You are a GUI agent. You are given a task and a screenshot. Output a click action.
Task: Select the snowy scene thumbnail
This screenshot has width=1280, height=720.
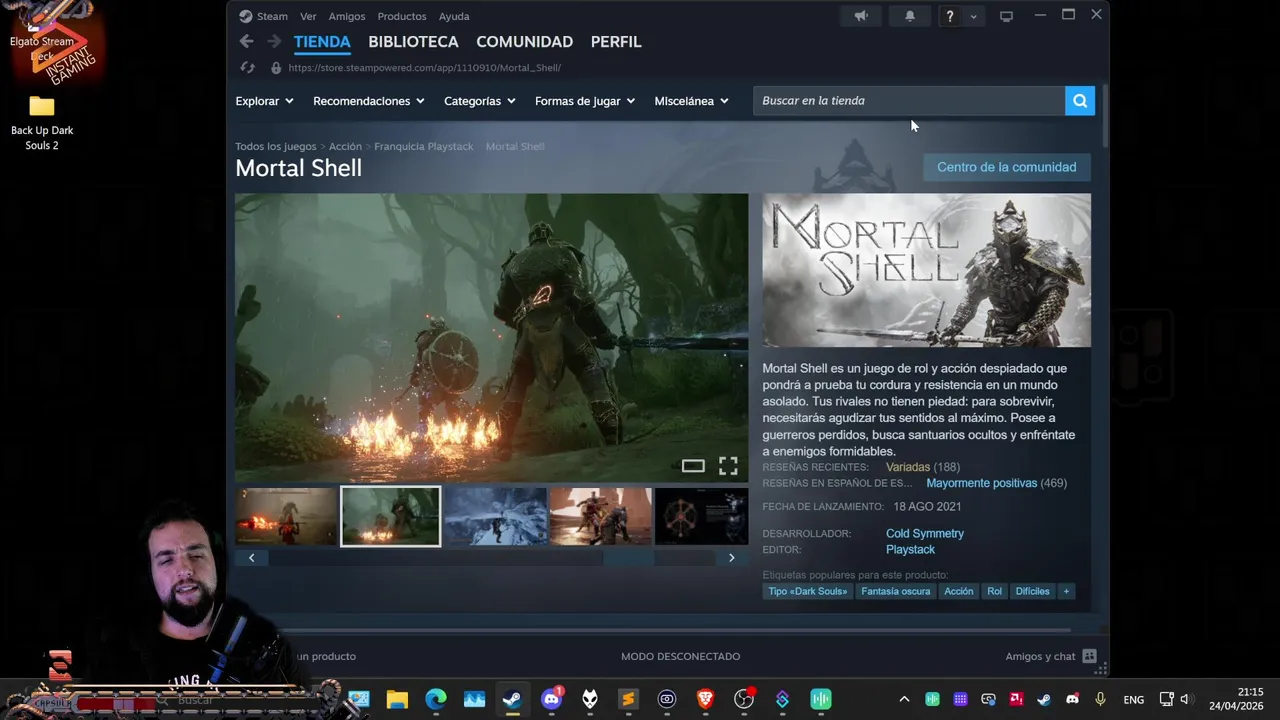pos(495,516)
